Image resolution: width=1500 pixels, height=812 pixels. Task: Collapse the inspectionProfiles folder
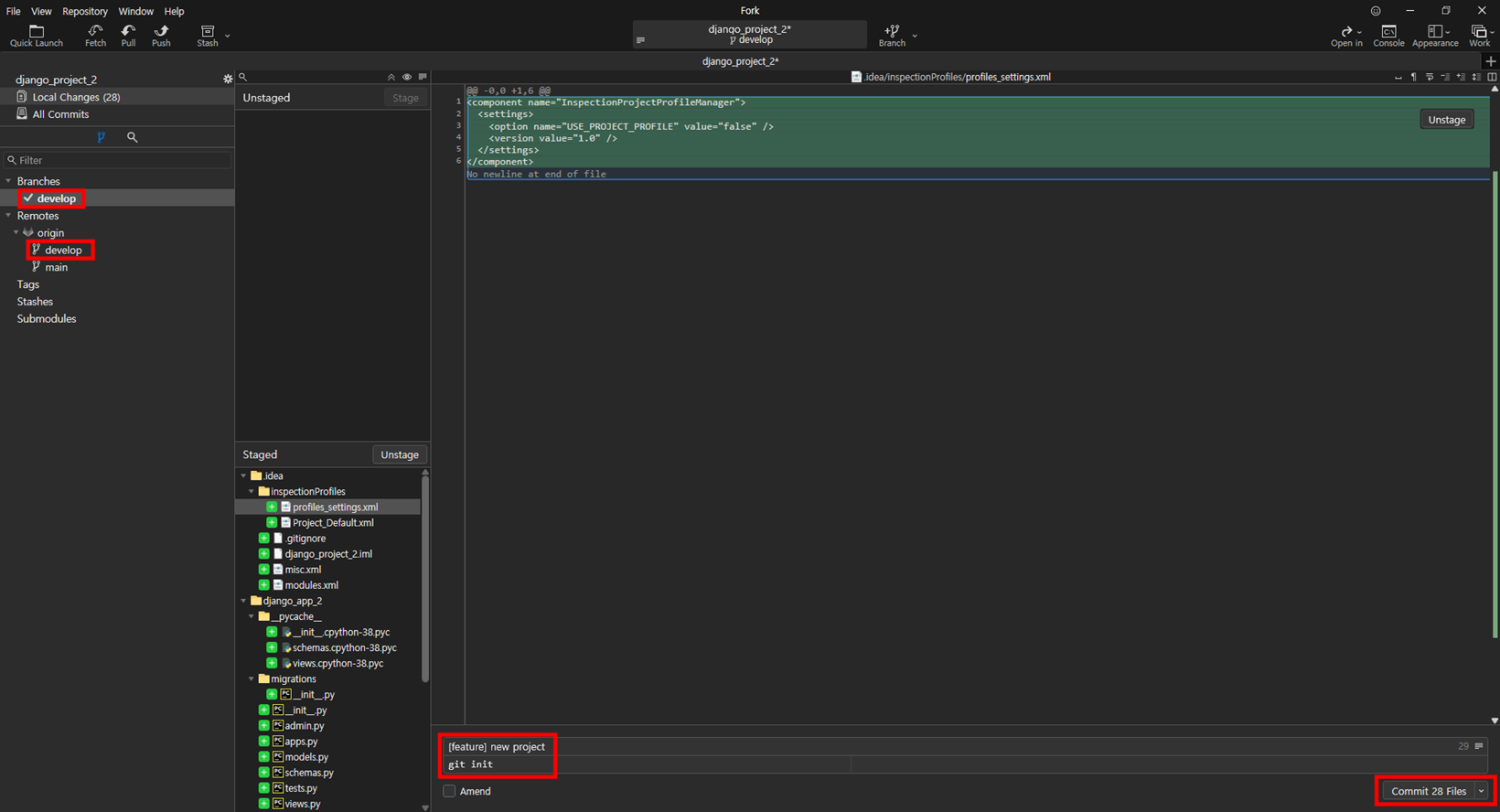[252, 491]
